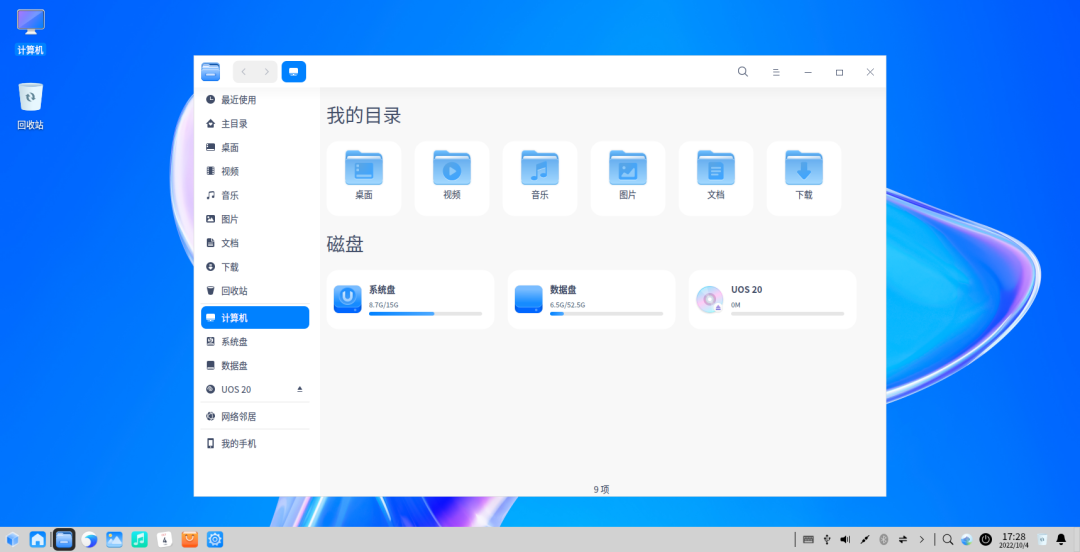Open the music player from taskbar

(140, 540)
